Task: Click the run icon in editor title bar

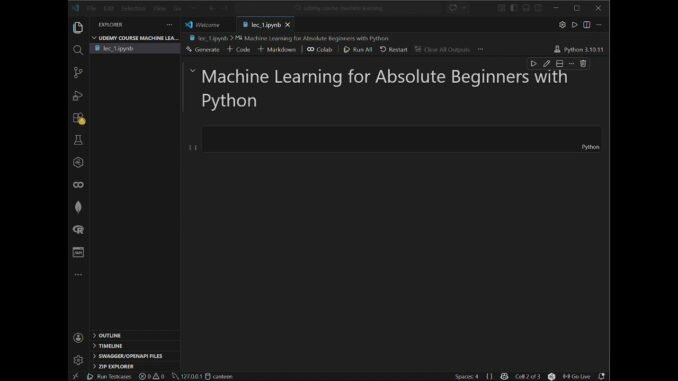Action: pos(574,25)
